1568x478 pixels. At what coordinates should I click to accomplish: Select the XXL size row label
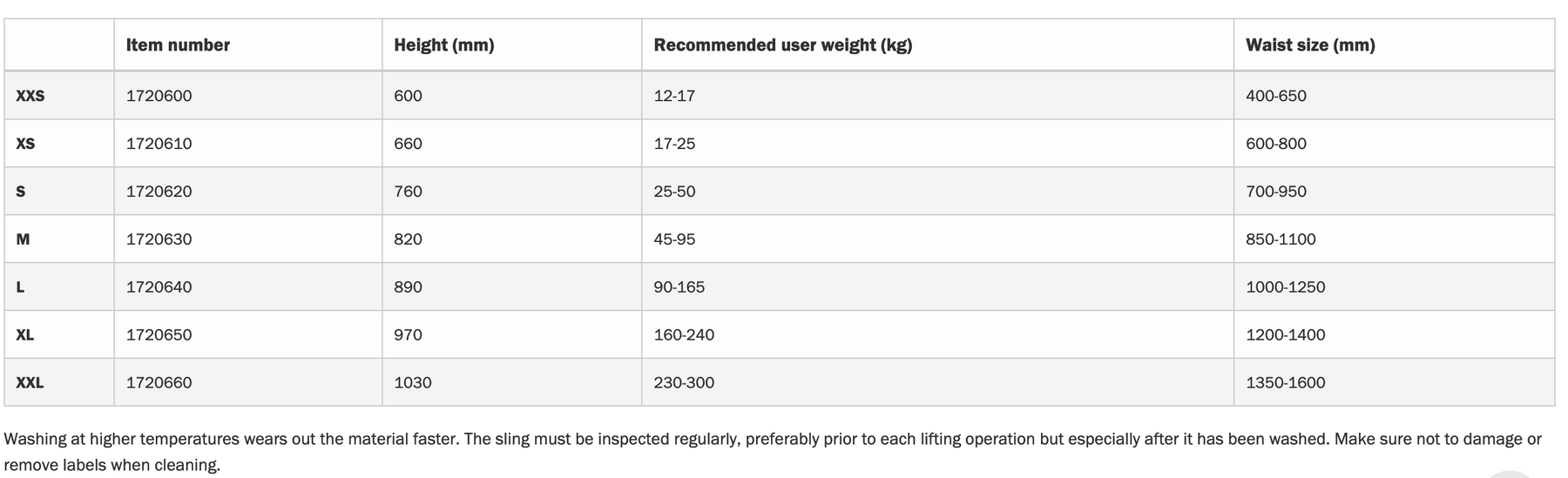click(x=30, y=383)
